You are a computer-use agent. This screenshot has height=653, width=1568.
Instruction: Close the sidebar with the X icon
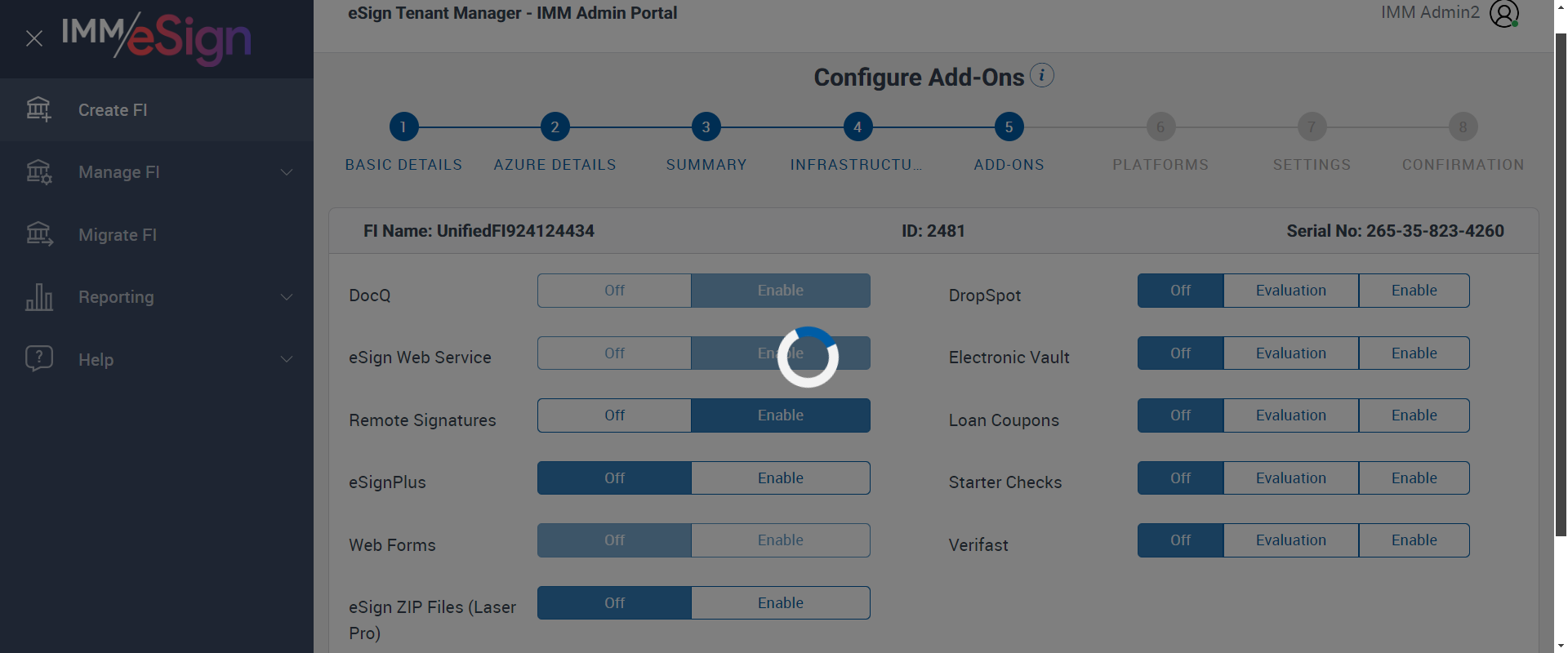pos(34,38)
